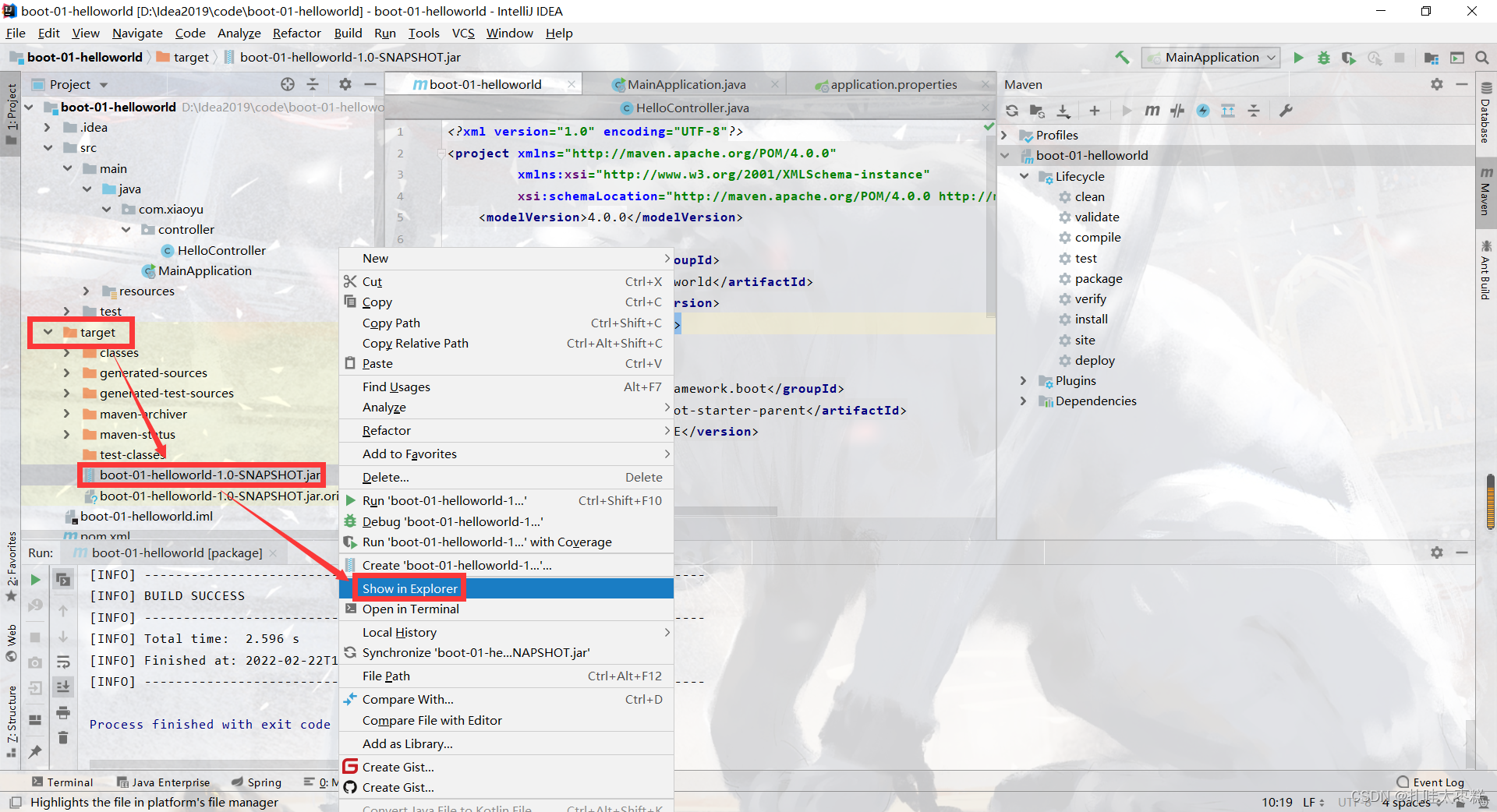Choose Copy Path in context menu
Viewport: 1497px width, 812px height.
point(507,323)
